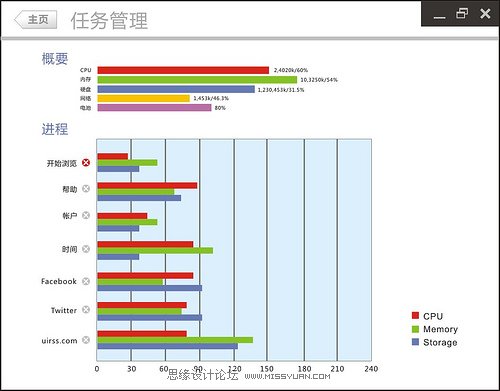Click the 240 axis label
The image size is (500, 391).
point(371,369)
